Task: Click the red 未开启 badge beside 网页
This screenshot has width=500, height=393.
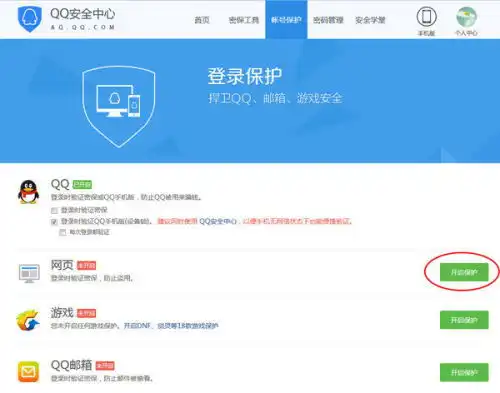Action: [86, 265]
